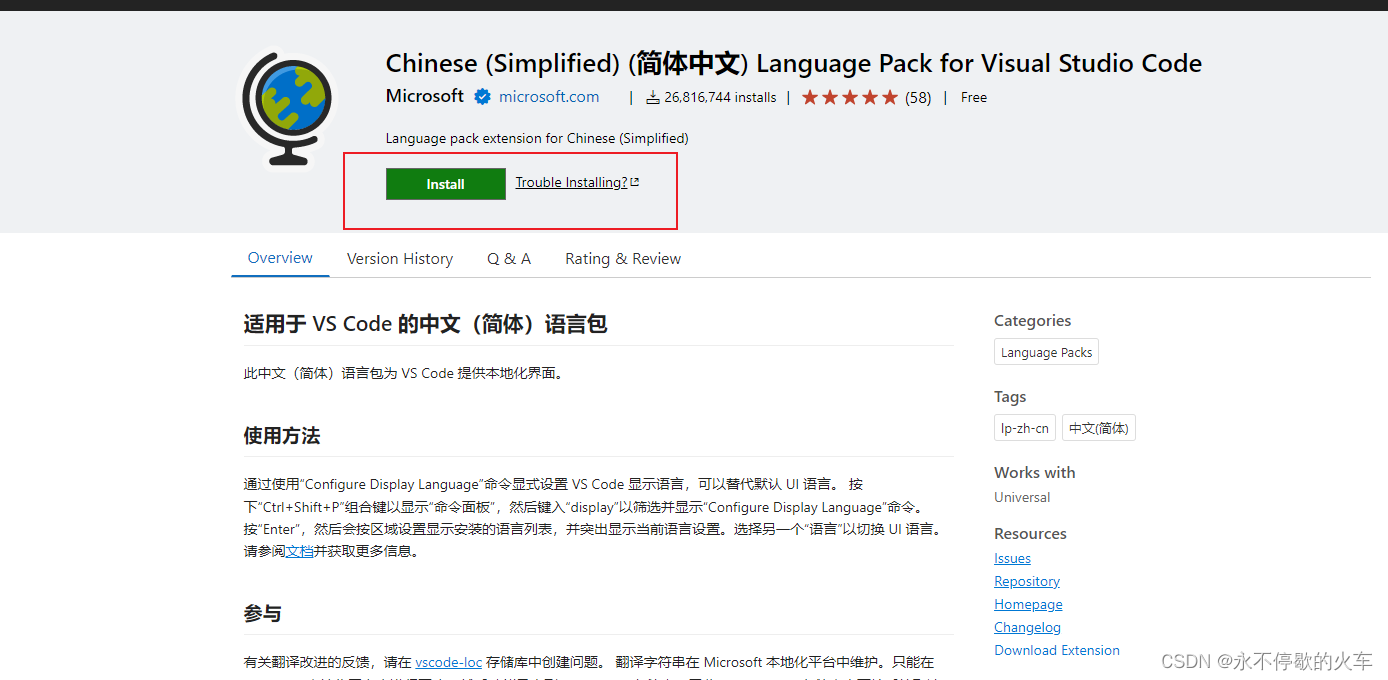Click the Download Extension link

click(x=1057, y=650)
